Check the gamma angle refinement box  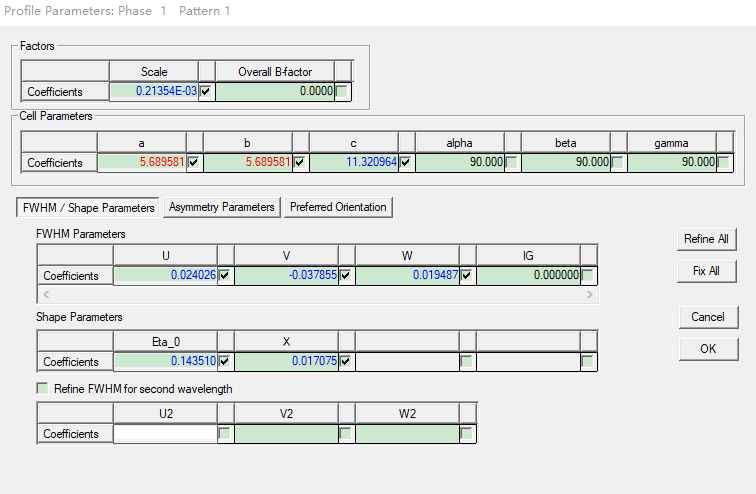point(724,162)
